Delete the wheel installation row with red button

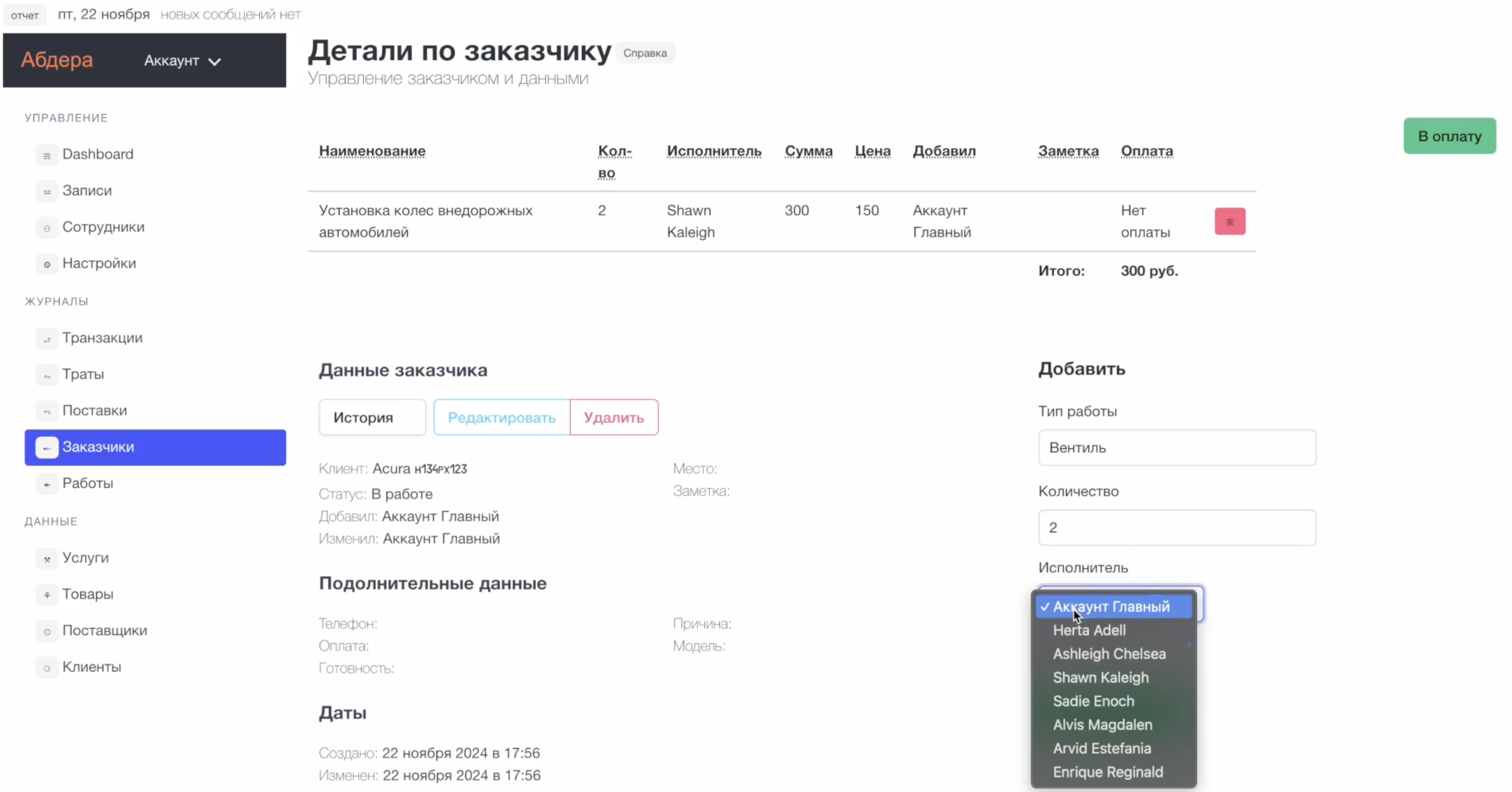click(1230, 222)
